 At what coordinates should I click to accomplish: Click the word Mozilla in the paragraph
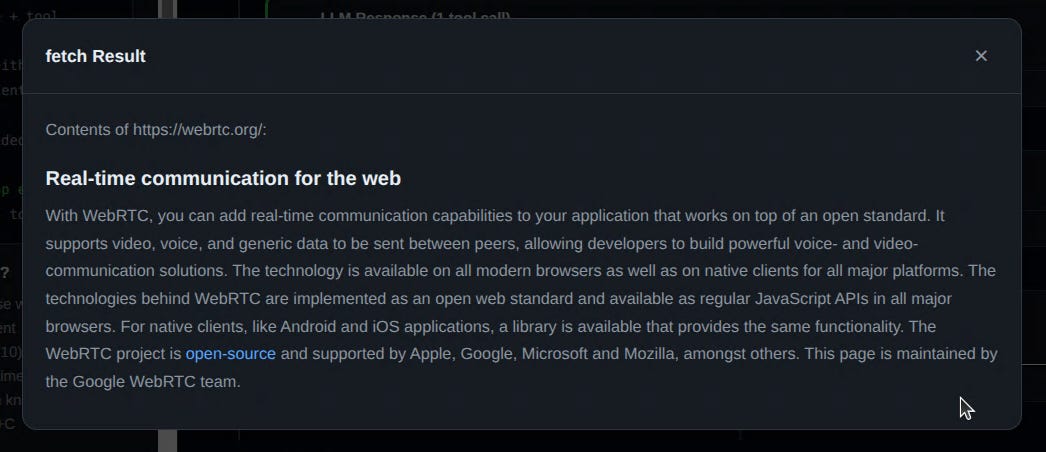coord(649,354)
